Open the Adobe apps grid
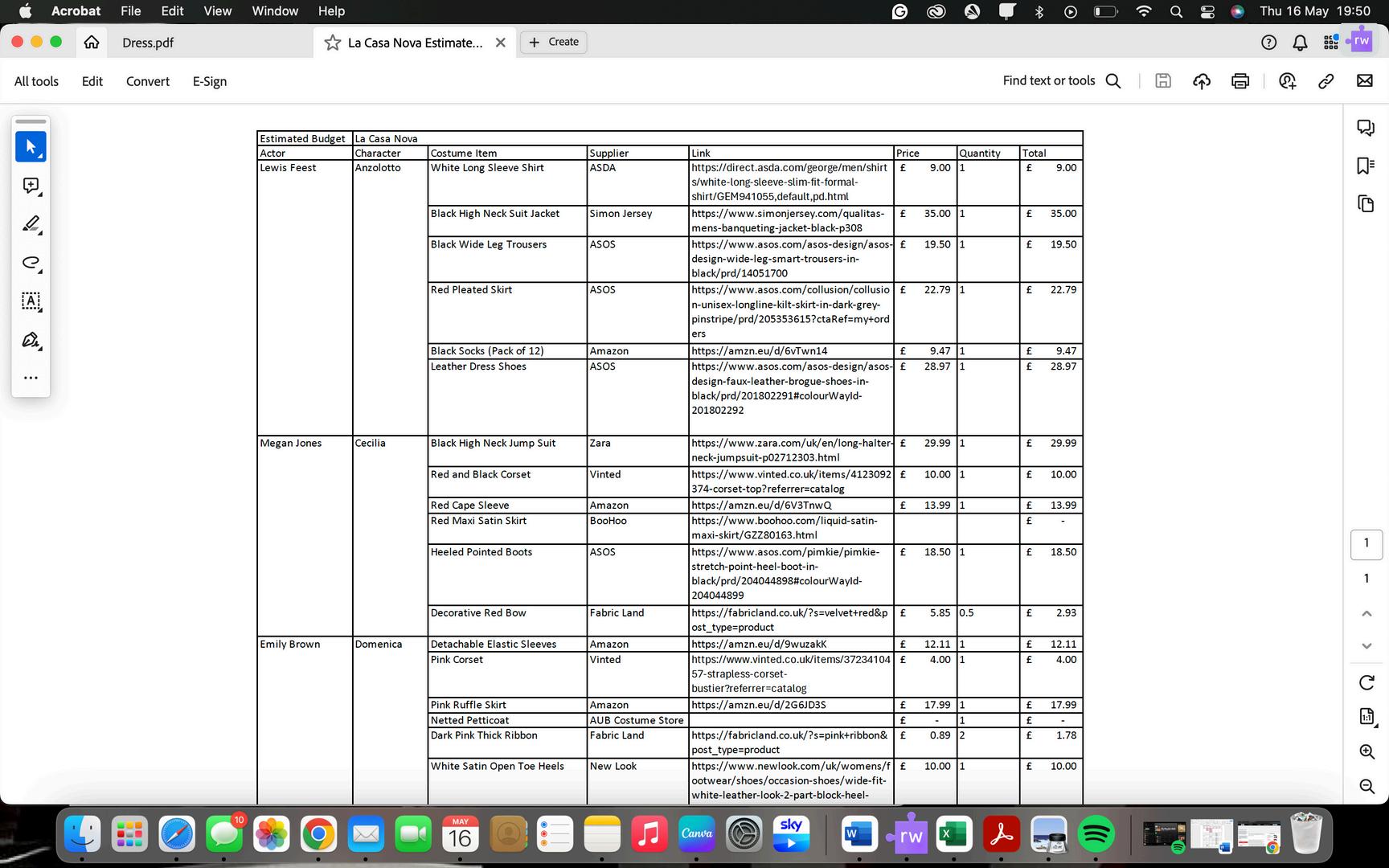The height and width of the screenshot is (868, 1389). click(x=1331, y=43)
